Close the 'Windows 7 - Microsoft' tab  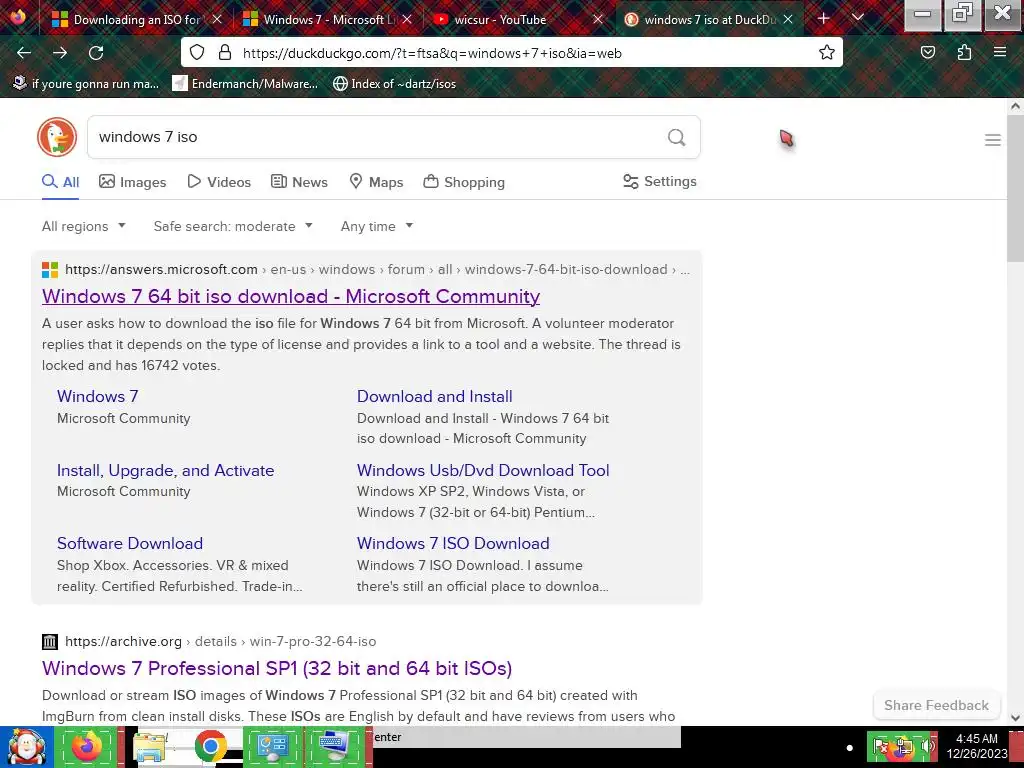407,20
